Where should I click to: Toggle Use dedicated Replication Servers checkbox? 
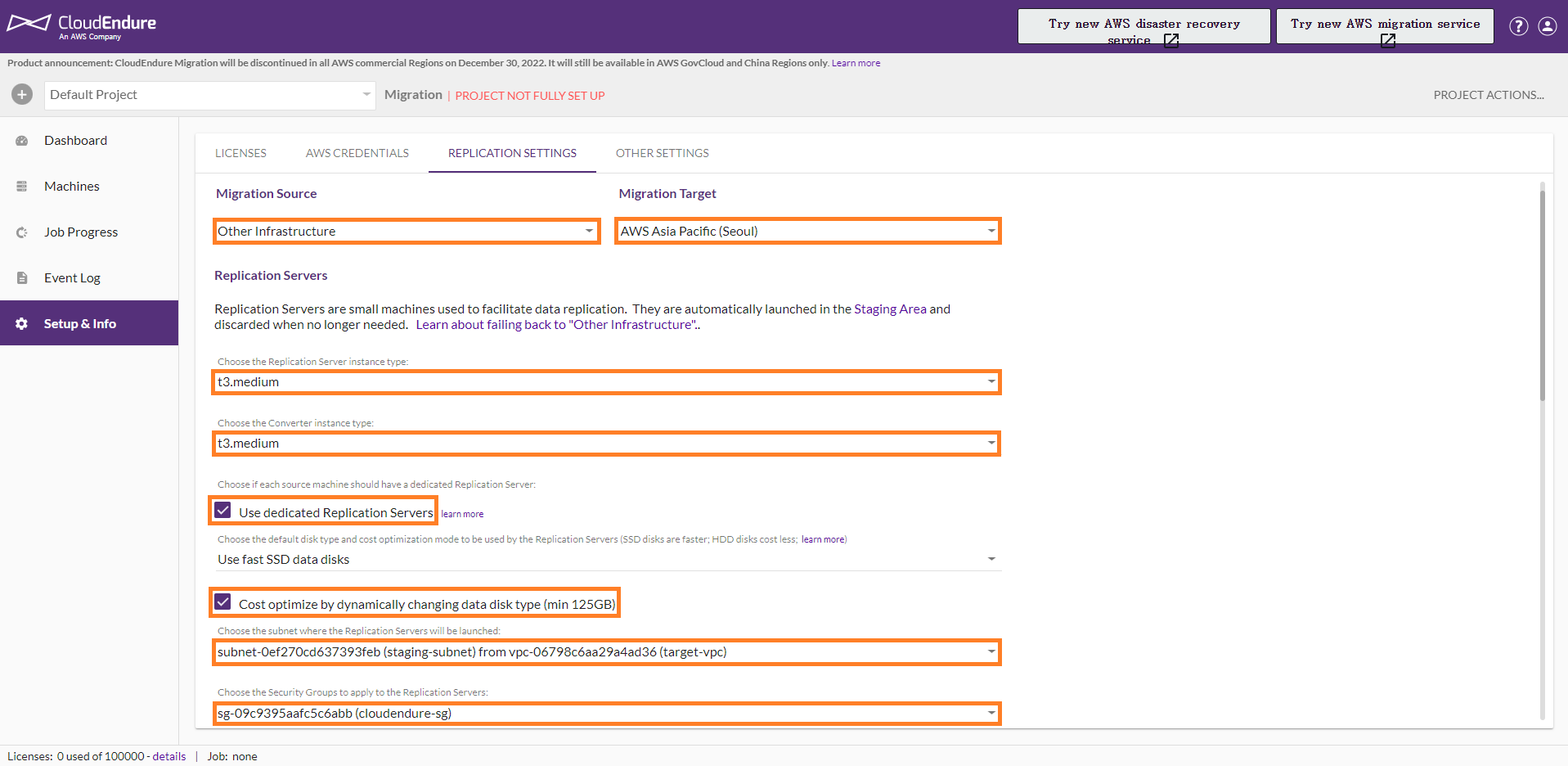click(x=222, y=511)
